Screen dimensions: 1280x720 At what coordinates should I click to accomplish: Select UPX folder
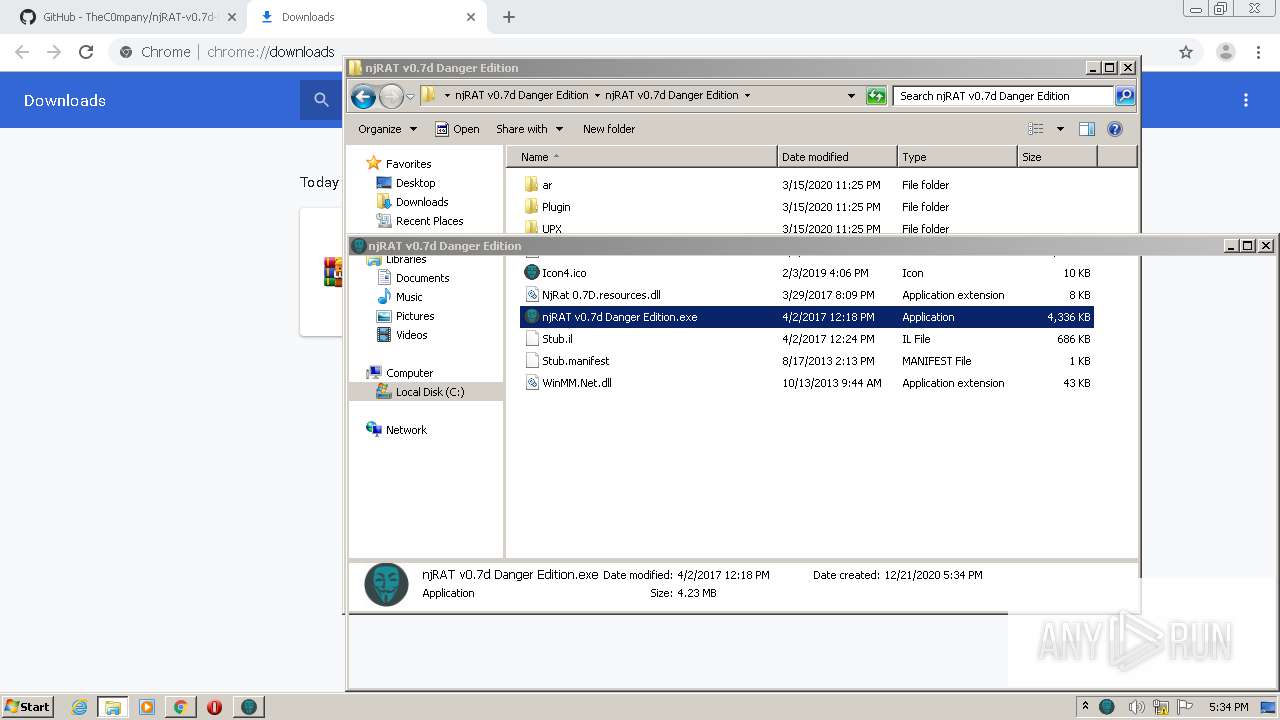[x=551, y=228]
